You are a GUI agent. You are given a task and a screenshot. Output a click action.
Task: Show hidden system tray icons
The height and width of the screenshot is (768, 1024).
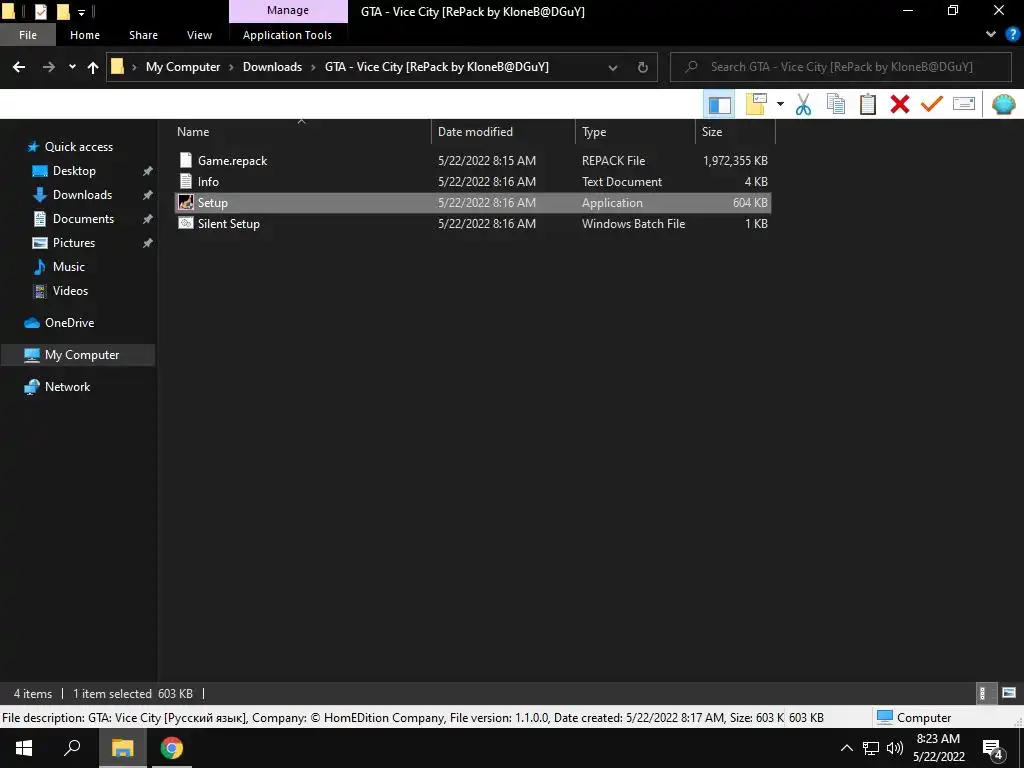846,748
